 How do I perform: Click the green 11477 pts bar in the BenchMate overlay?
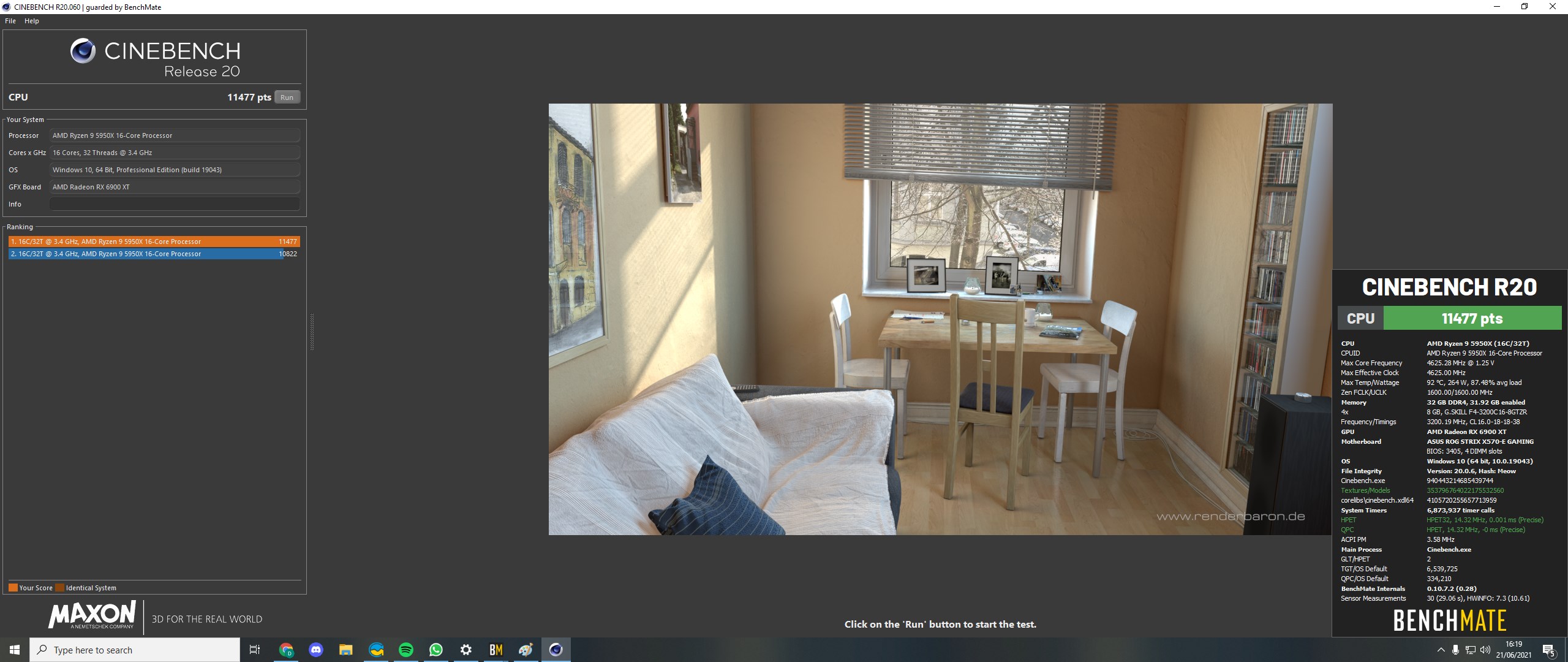(x=1472, y=318)
